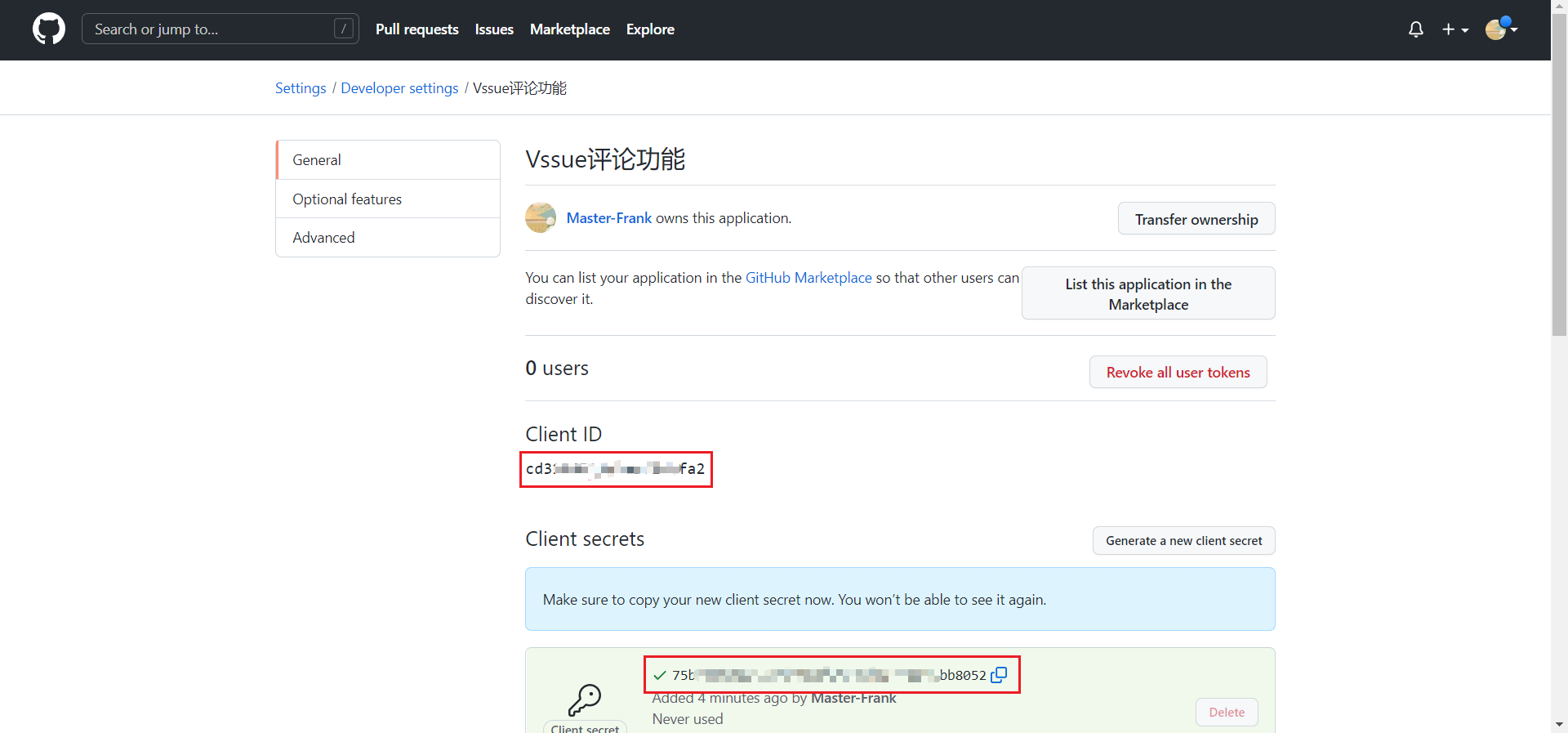Image resolution: width=1568 pixels, height=733 pixels.
Task: Click the scrollbar down arrow
Action: coord(1559,725)
